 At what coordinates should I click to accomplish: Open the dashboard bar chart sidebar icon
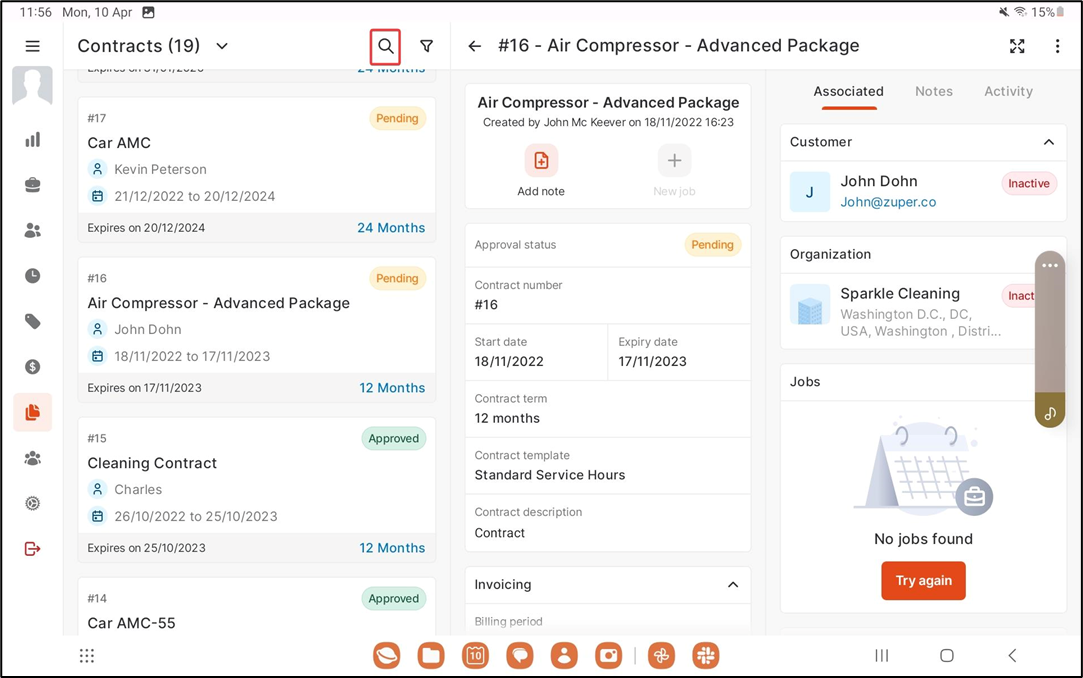(x=33, y=140)
